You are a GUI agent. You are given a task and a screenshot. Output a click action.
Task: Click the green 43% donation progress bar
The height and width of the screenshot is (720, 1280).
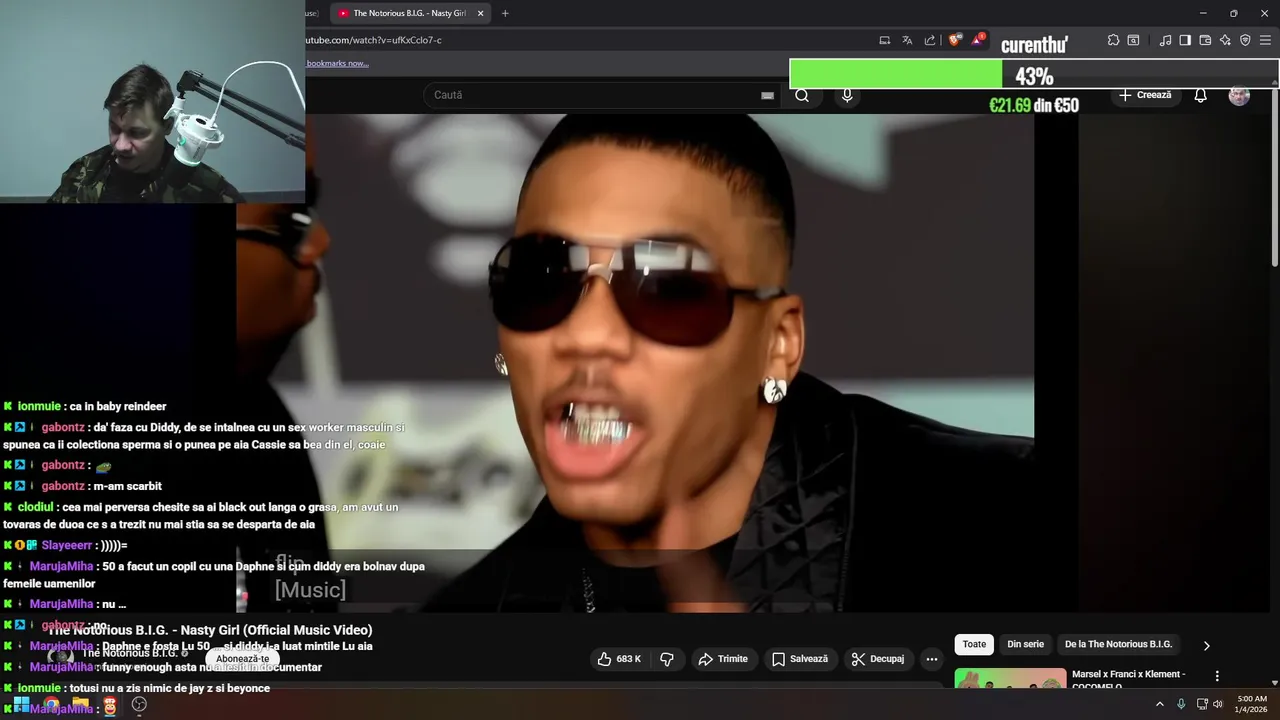tap(896, 75)
